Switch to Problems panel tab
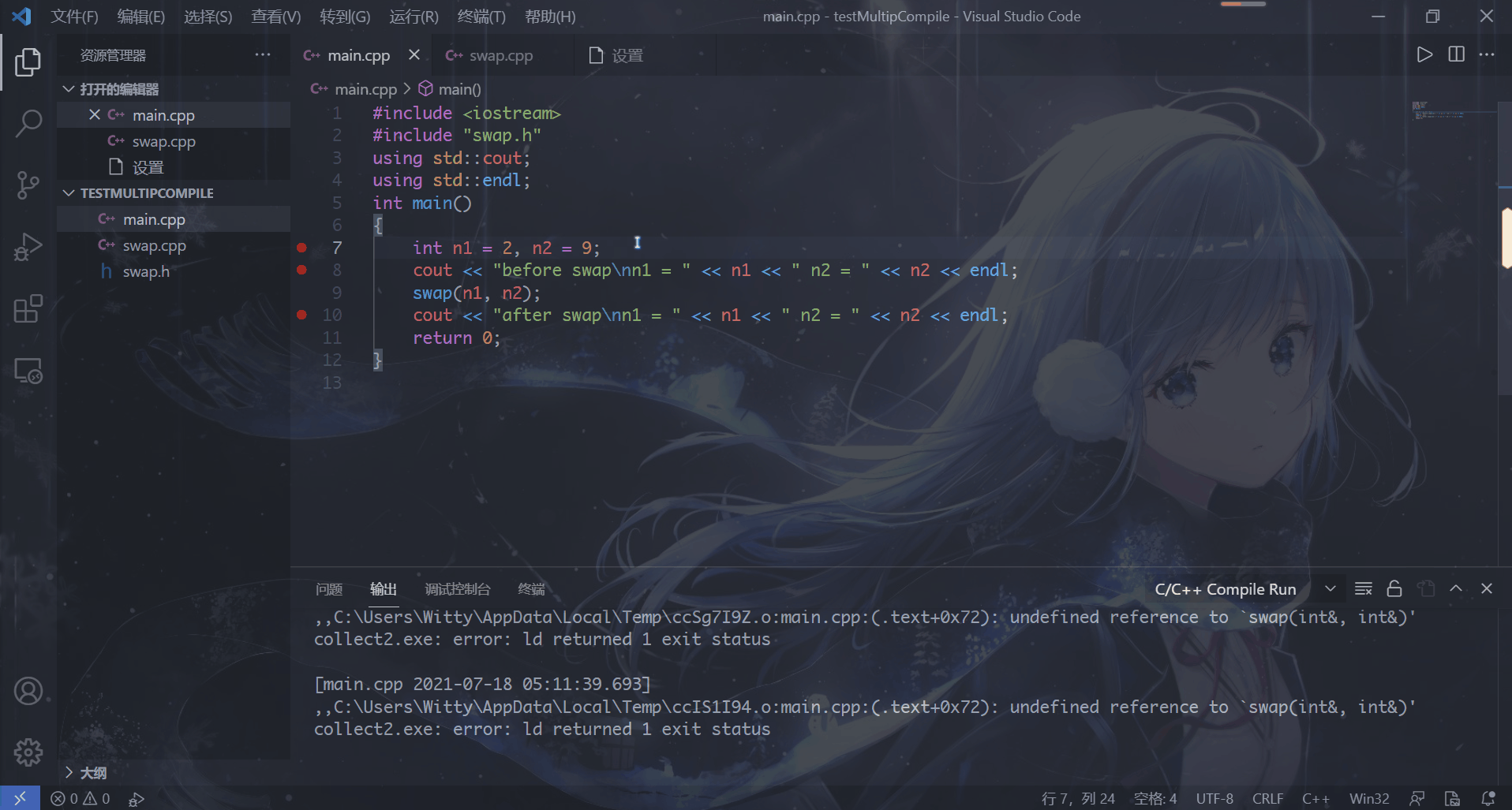Screen dimensions: 1512x810 pyautogui.click(x=328, y=589)
